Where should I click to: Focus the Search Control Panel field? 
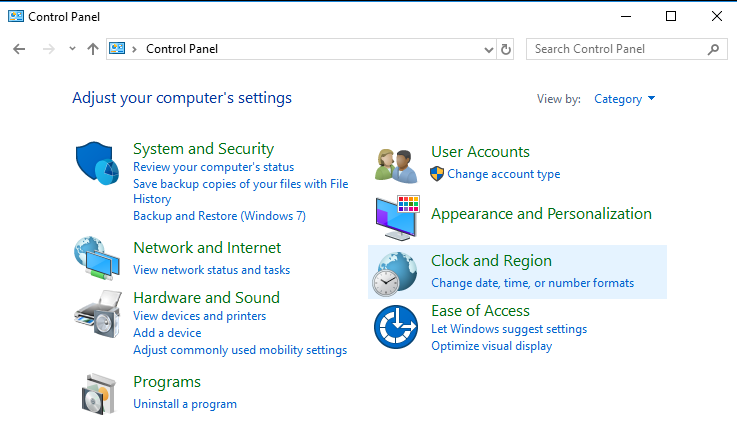pyautogui.click(x=619, y=49)
